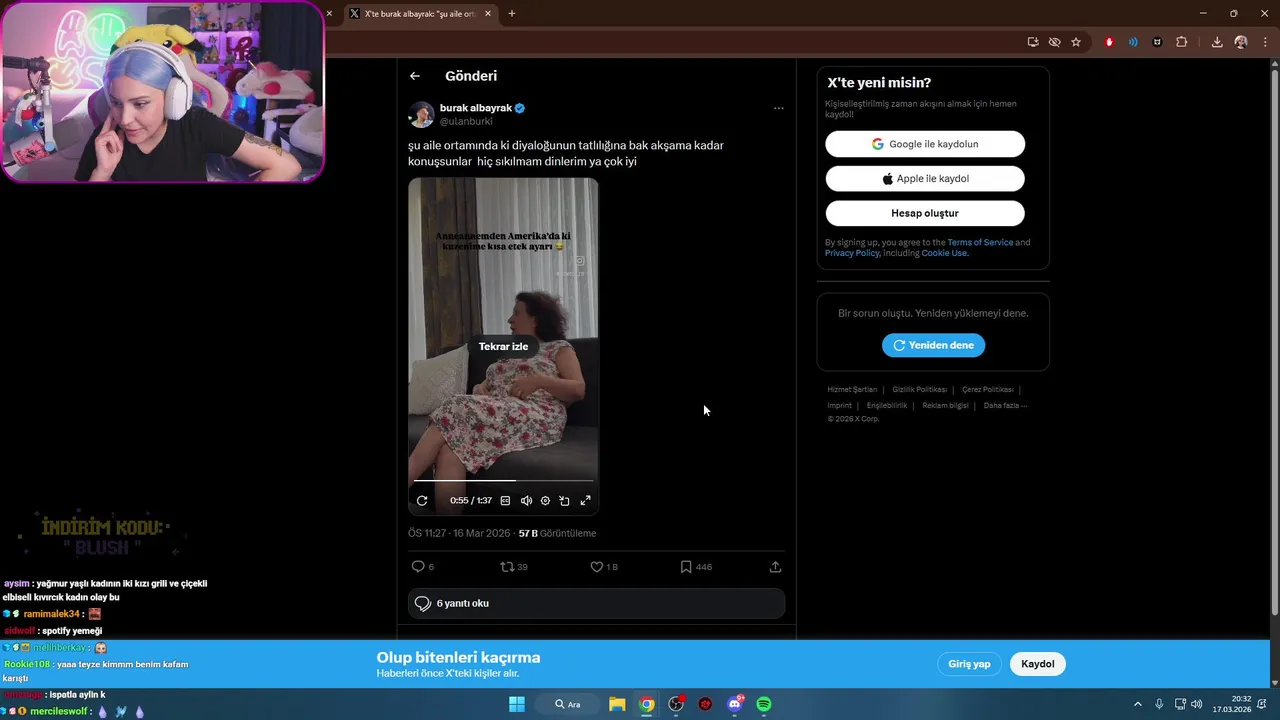Open the Privacy Policy link
The width and height of the screenshot is (1280, 720).
852,253
